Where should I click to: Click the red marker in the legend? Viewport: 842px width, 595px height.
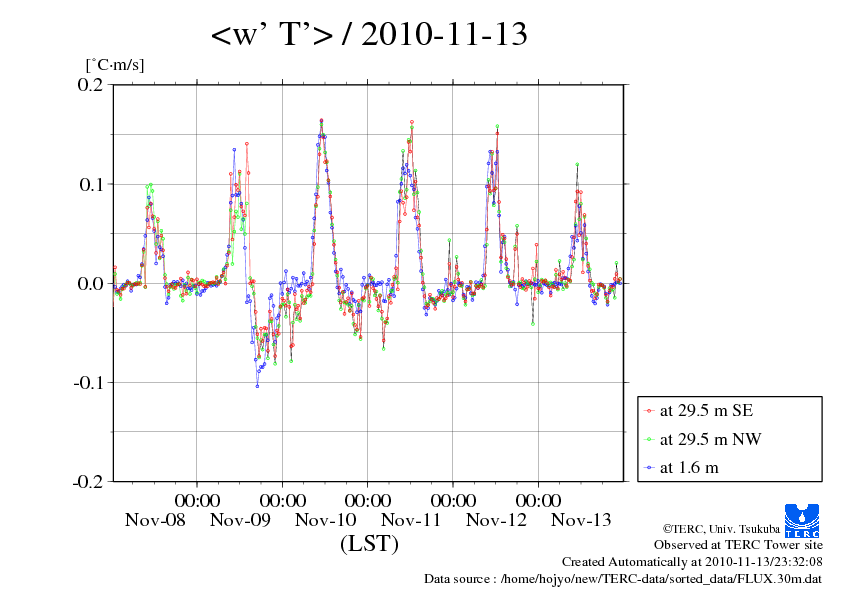(649, 411)
